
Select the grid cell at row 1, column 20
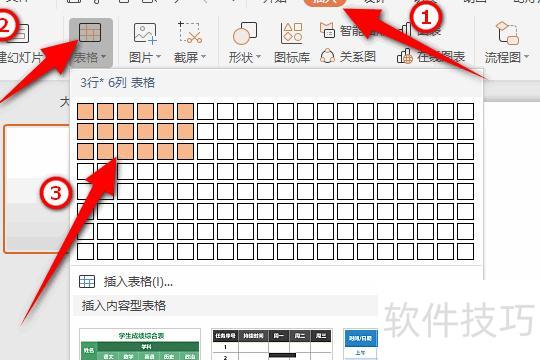point(465,111)
